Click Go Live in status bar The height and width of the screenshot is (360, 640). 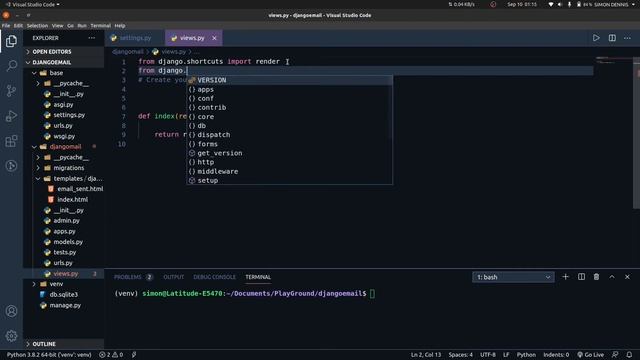pyautogui.click(x=591, y=355)
